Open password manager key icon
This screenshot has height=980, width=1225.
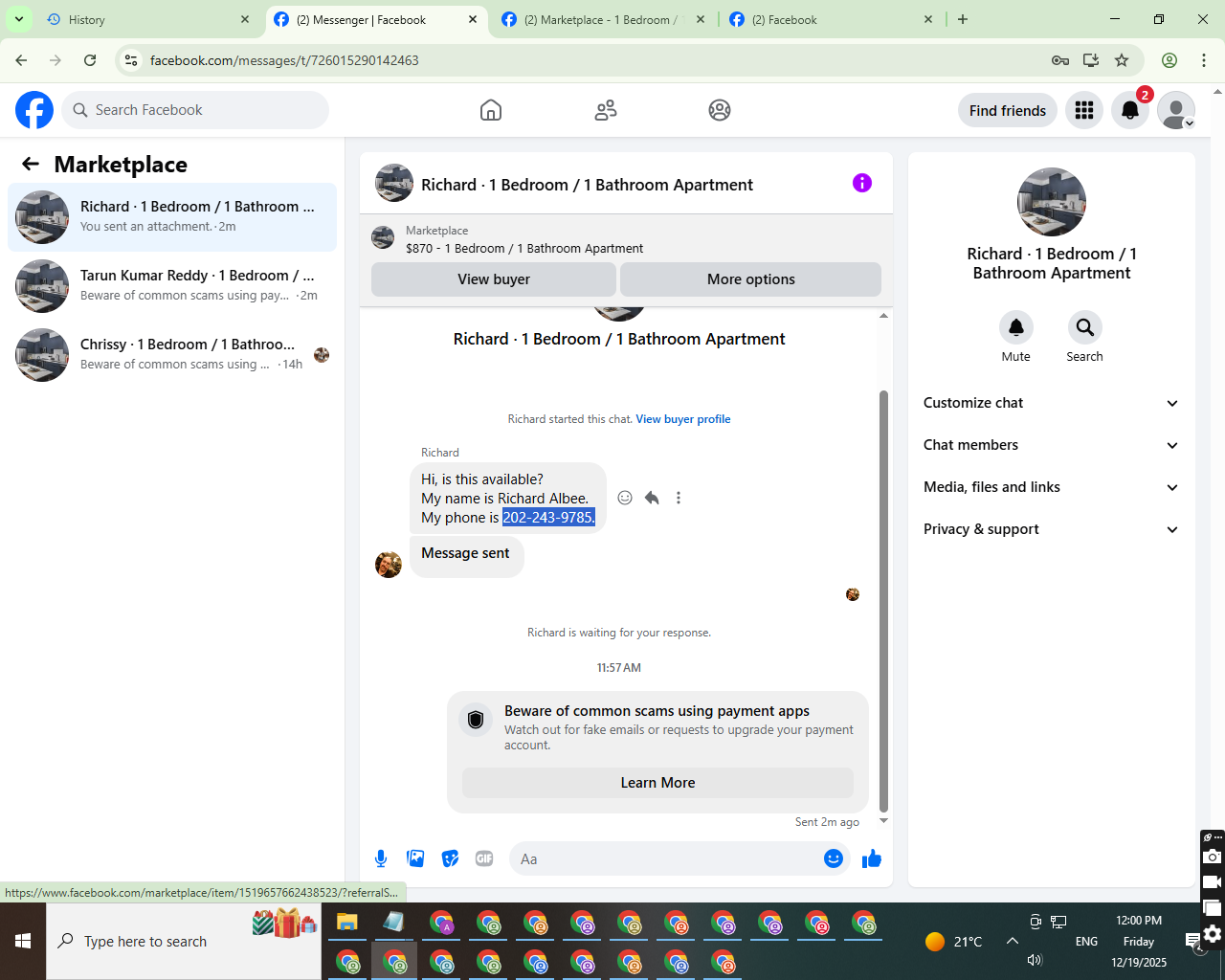[x=1060, y=60]
